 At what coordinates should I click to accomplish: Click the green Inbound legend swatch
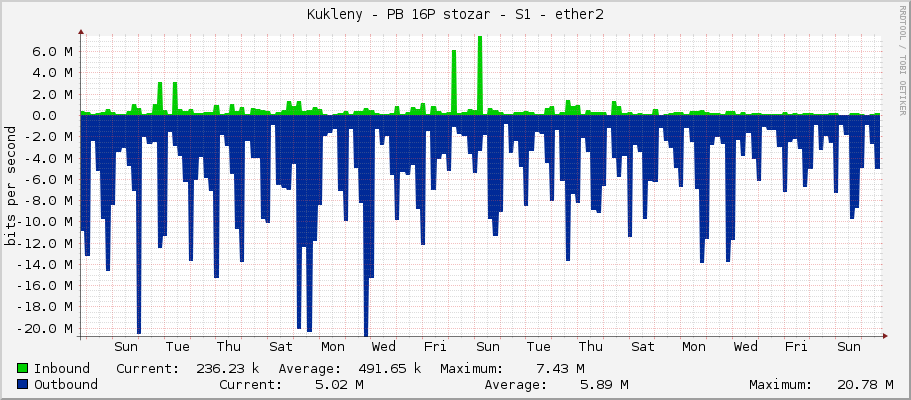coord(23,368)
